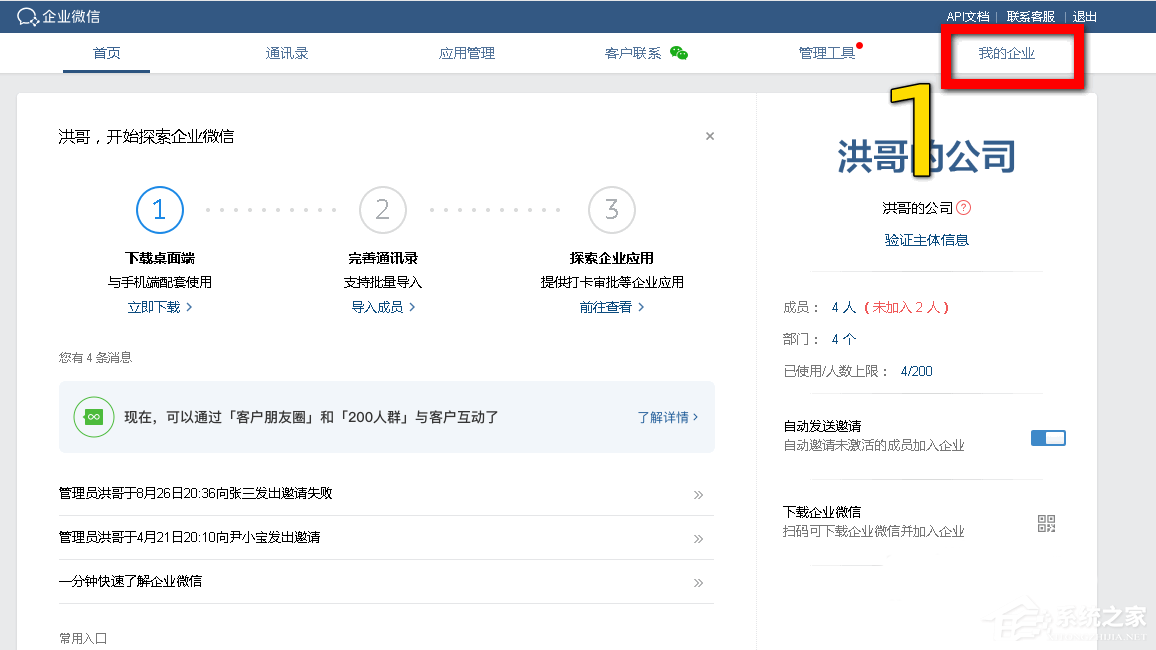This screenshot has height=650, width=1156.
Task: Select the 我的企业 tab
Action: 1008,53
